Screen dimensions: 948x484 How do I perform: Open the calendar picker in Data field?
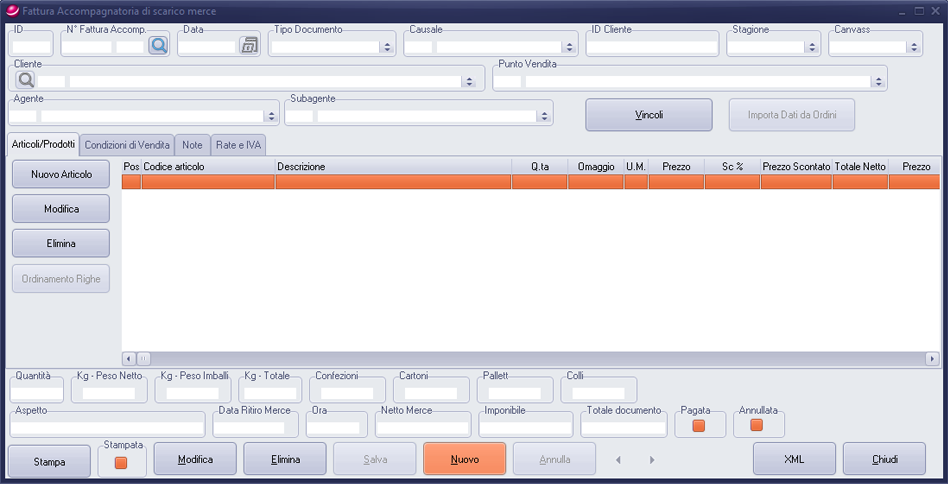tap(249, 45)
